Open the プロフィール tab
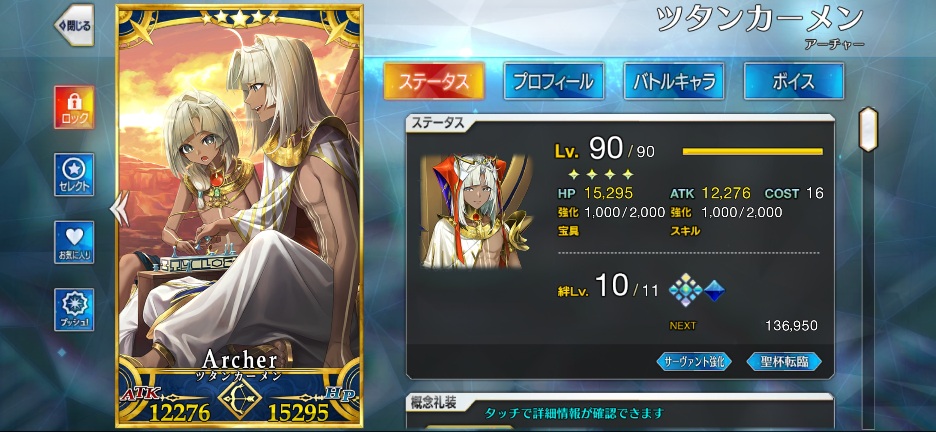The image size is (936, 432). click(x=554, y=81)
